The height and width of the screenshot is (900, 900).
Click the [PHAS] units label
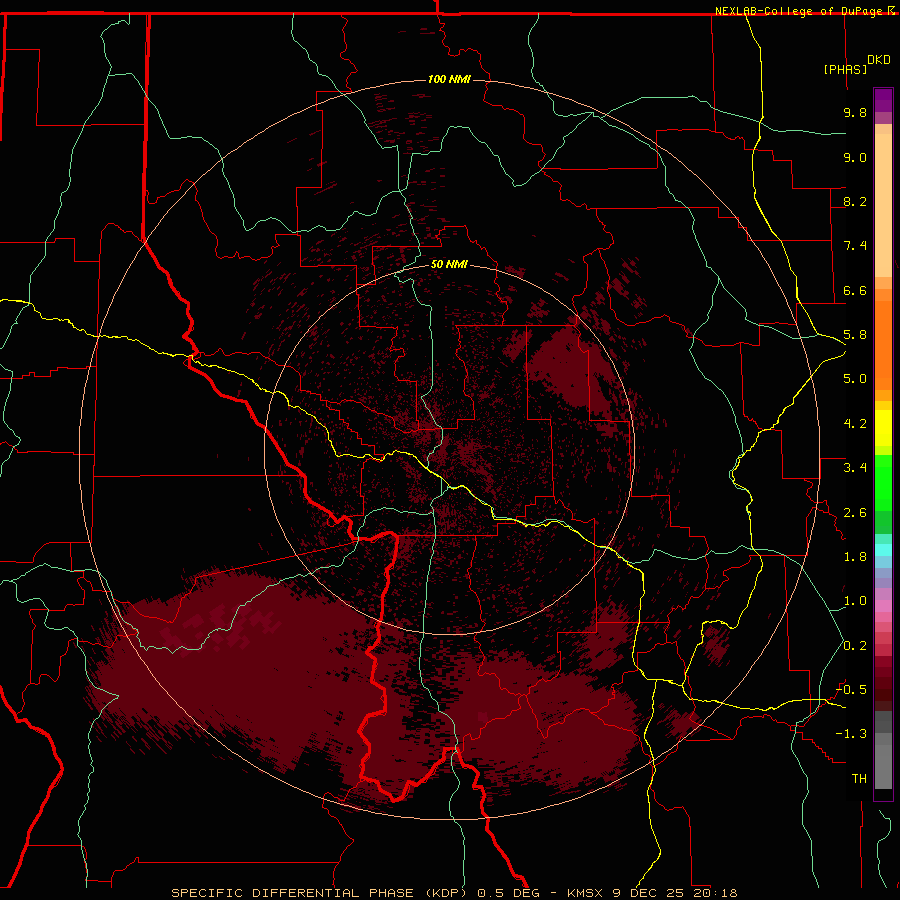click(x=845, y=69)
